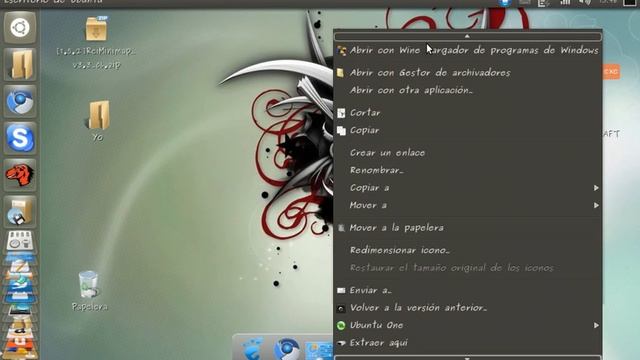Choose Abrir con otra aplicación

coord(468,90)
